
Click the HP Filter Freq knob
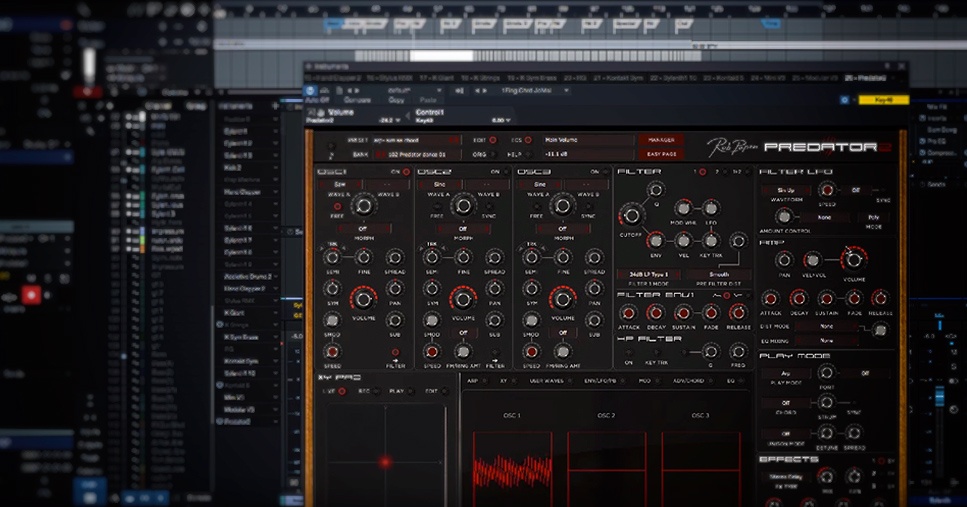point(737,350)
